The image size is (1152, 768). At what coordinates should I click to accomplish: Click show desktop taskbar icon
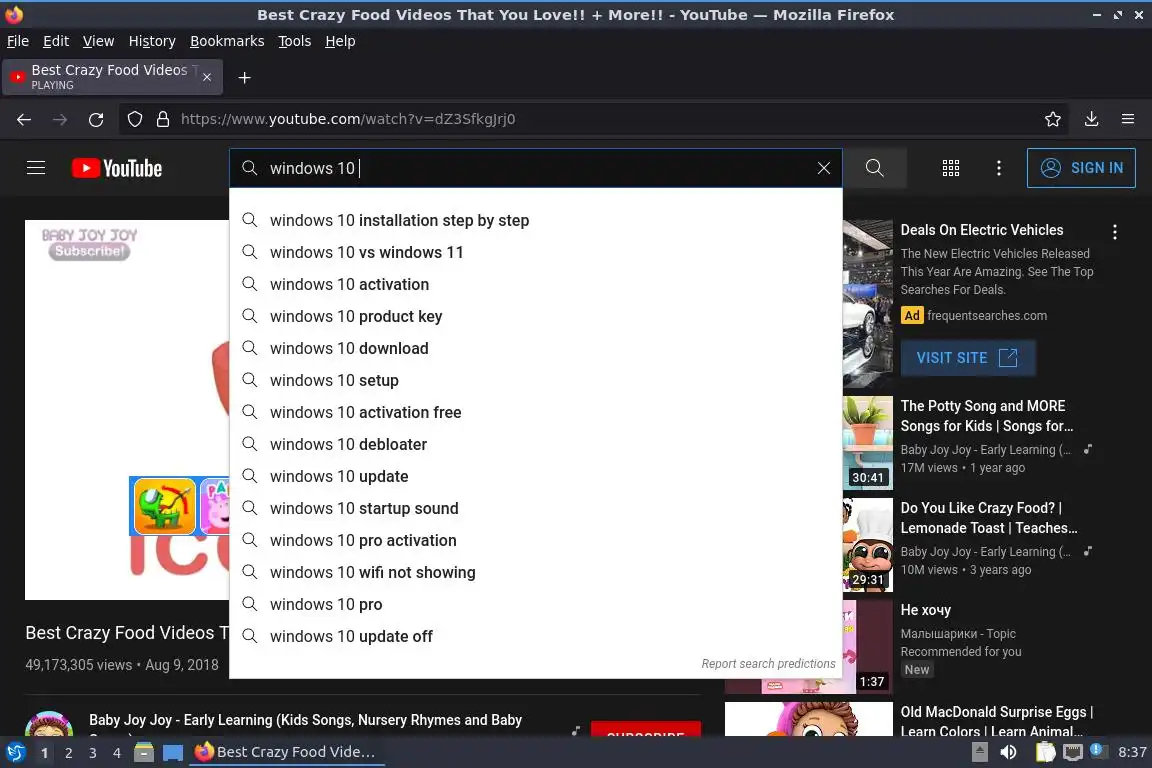tap(173, 753)
